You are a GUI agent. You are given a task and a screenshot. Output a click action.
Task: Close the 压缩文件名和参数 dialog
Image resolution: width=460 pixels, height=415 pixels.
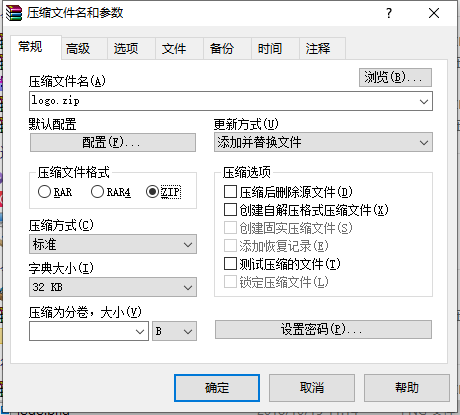click(x=434, y=13)
